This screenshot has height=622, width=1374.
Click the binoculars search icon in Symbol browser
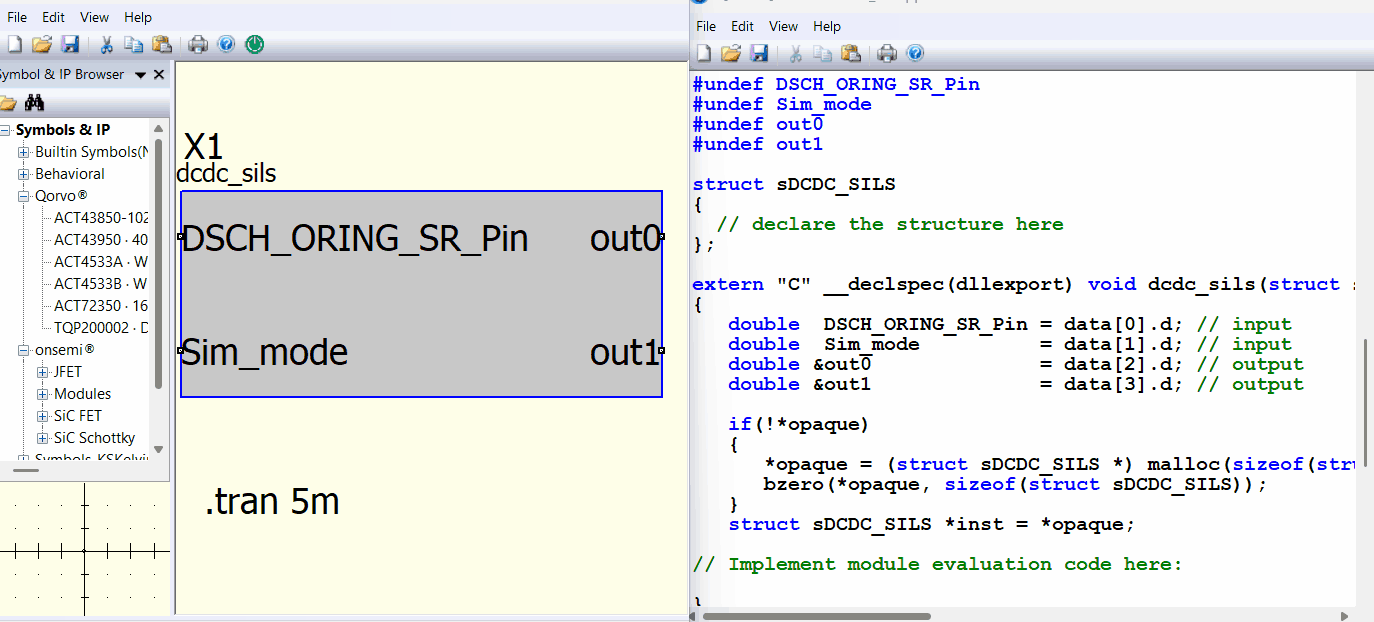click(x=35, y=103)
